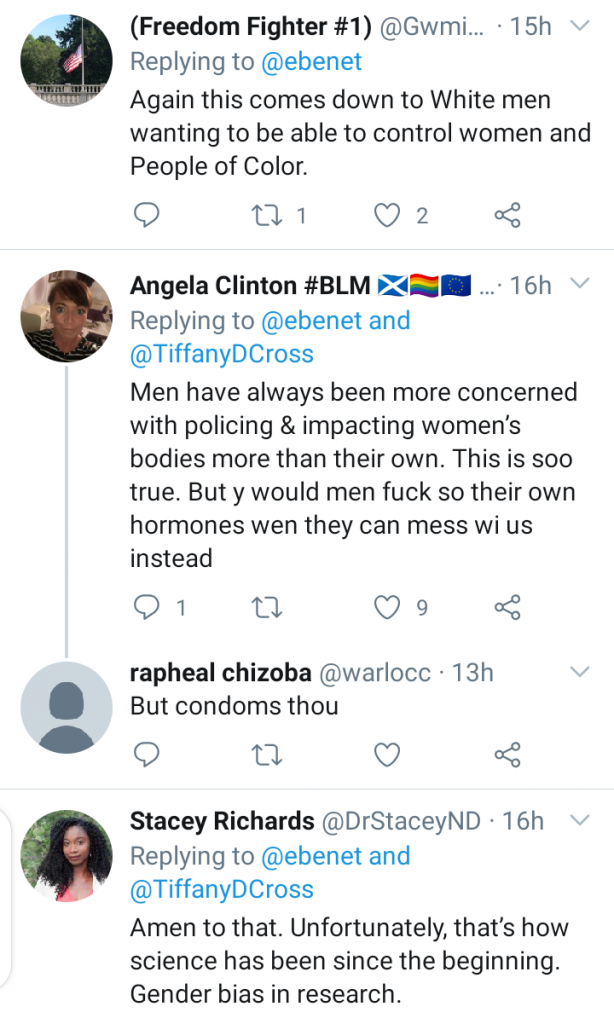Viewport: 614px width, 1024px height.
Task: Like Angela Clinton's tweet with 9 likes
Action: [387, 607]
